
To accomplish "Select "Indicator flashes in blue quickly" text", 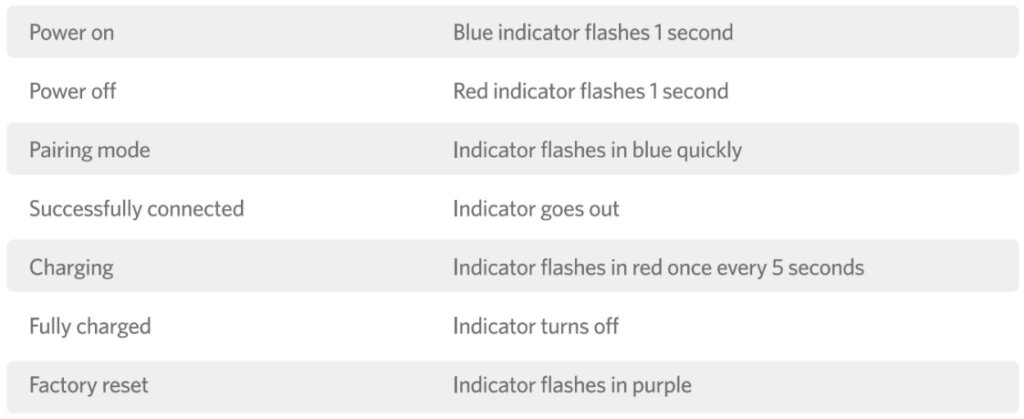I will click(597, 150).
